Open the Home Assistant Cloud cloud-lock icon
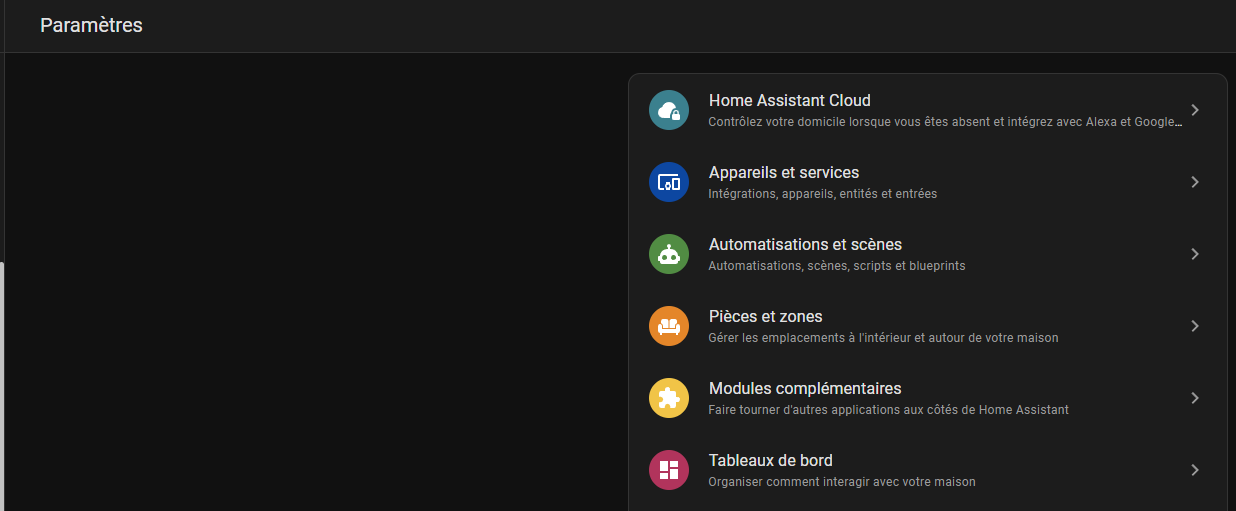 [x=669, y=110]
